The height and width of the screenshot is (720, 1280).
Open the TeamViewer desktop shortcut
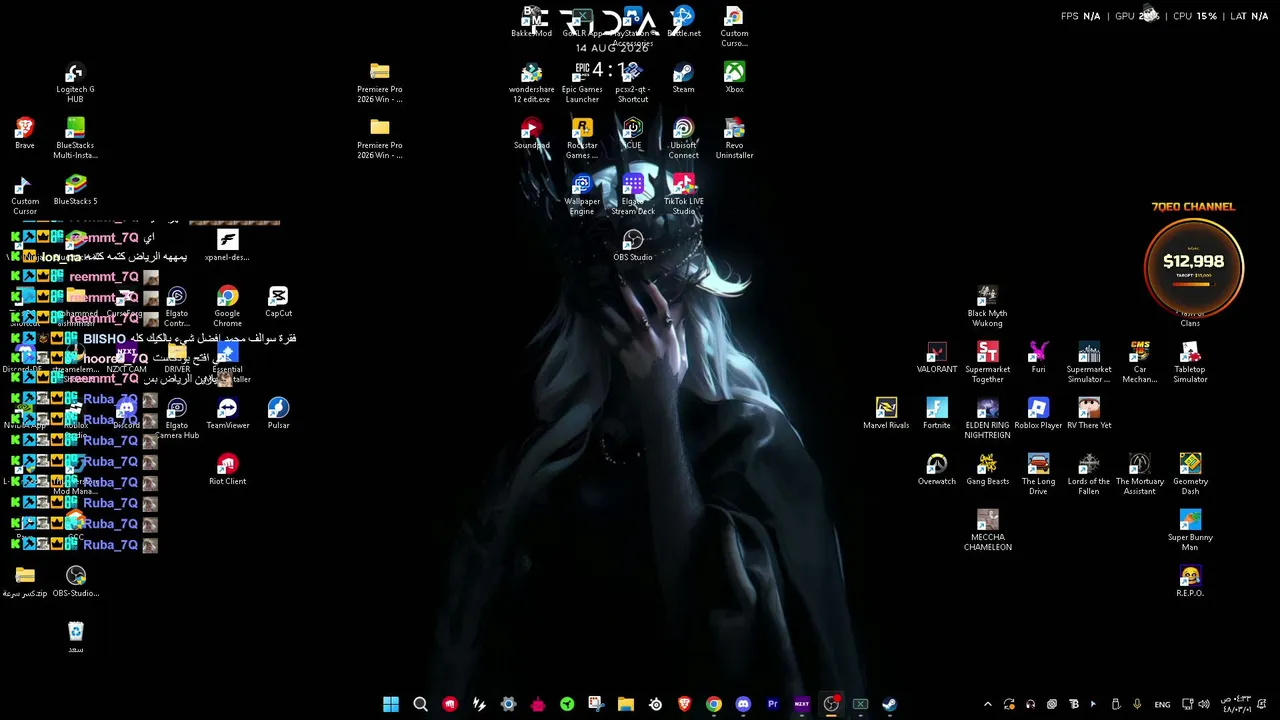[227, 414]
